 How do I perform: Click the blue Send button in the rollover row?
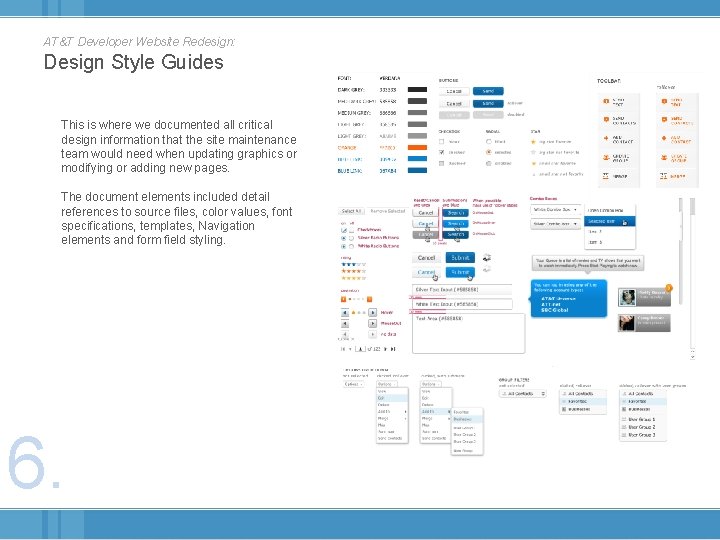pos(488,104)
